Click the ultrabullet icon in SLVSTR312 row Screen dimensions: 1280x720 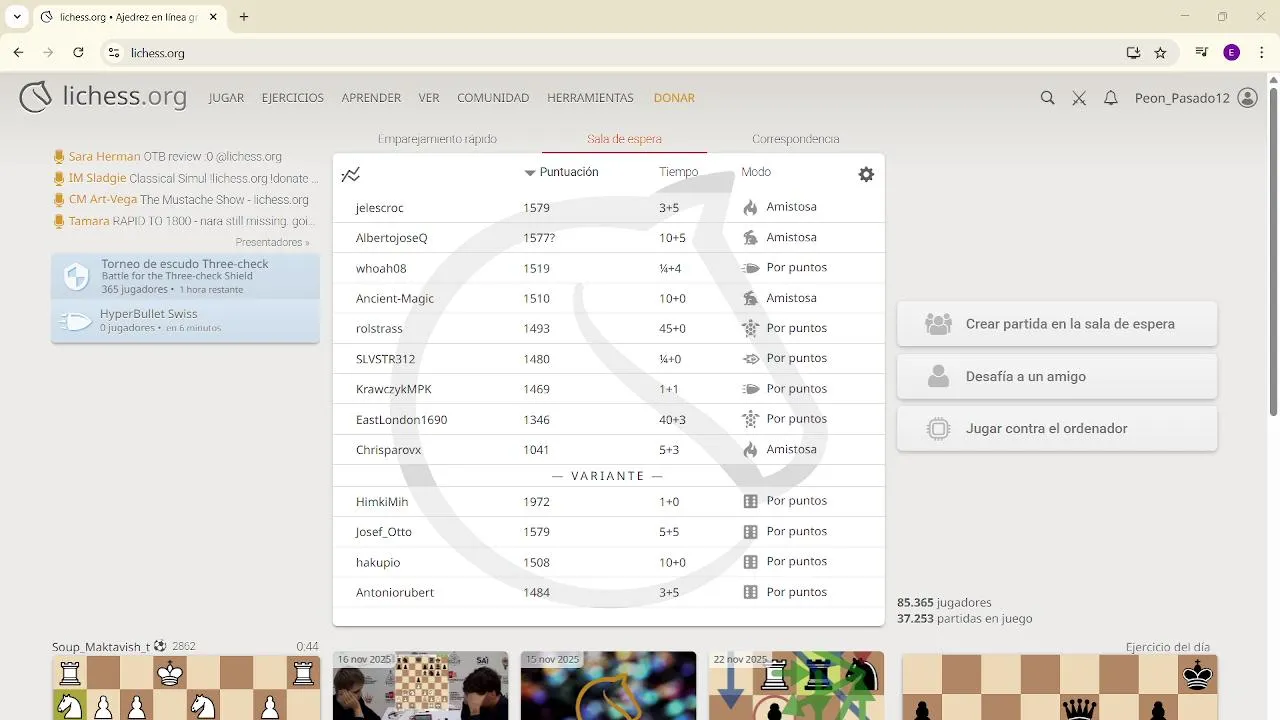point(751,358)
